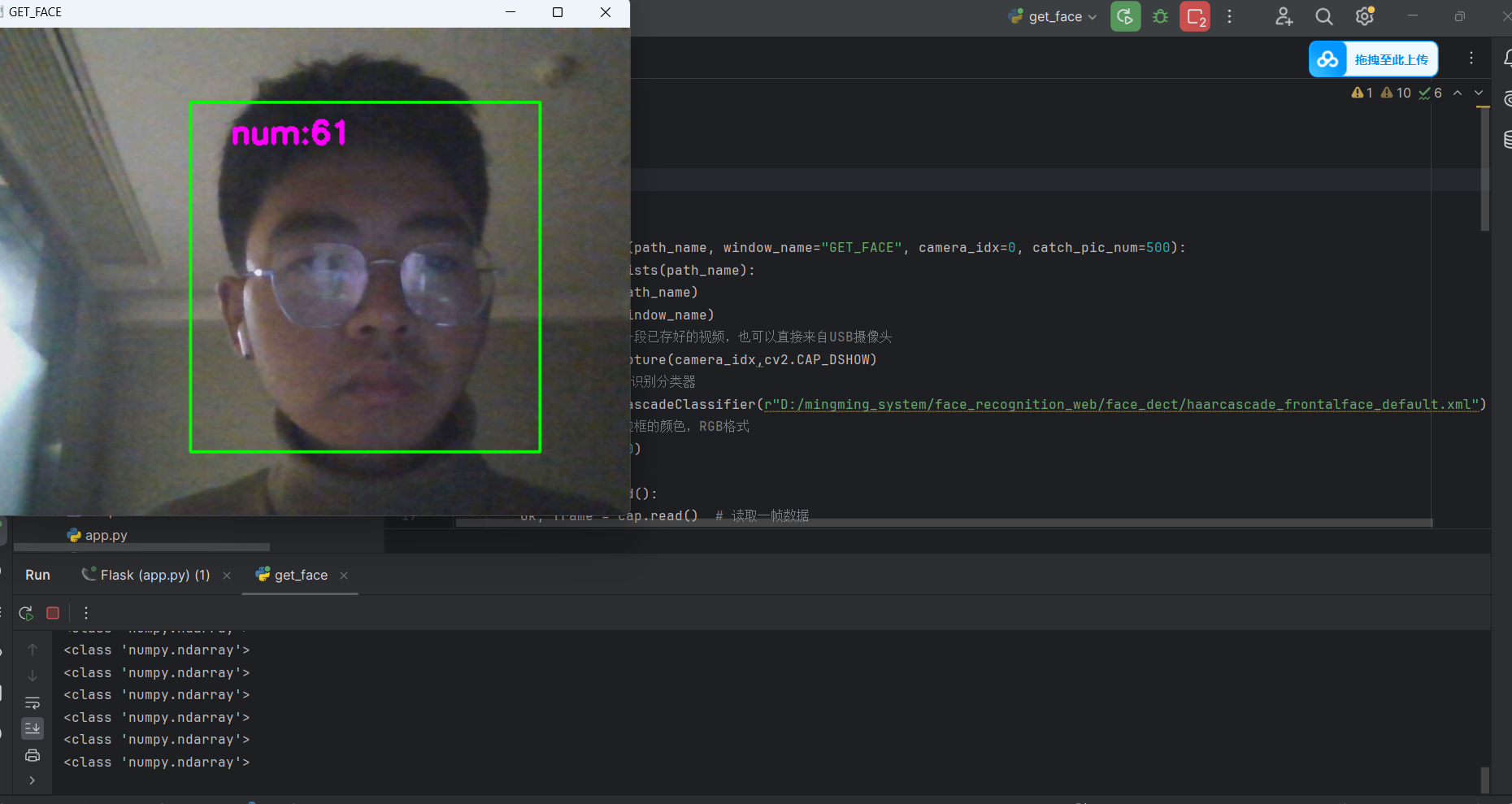1512x804 pixels.
Task: Go to previous highlighted problem arrow
Action: click(1458, 93)
